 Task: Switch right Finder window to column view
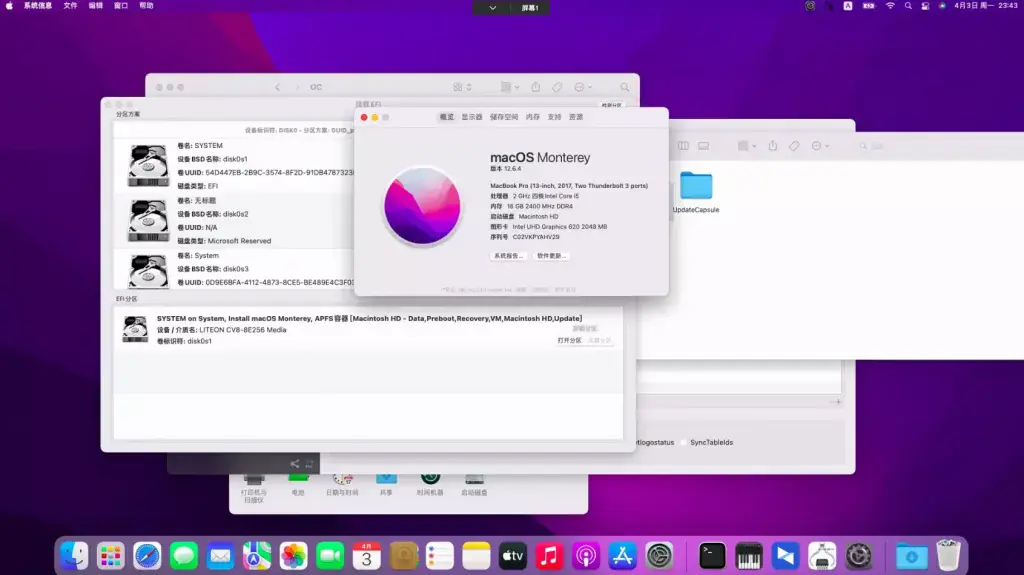tap(683, 146)
